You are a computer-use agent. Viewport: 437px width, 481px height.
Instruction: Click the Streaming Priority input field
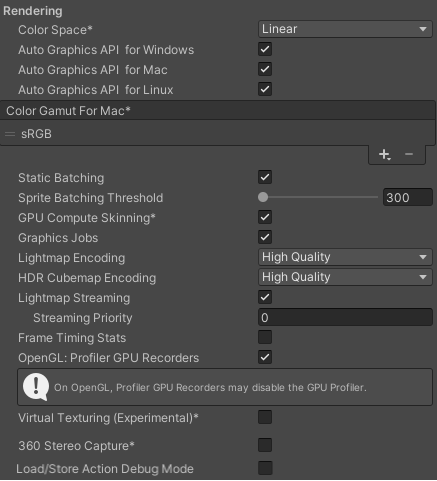[345, 317]
